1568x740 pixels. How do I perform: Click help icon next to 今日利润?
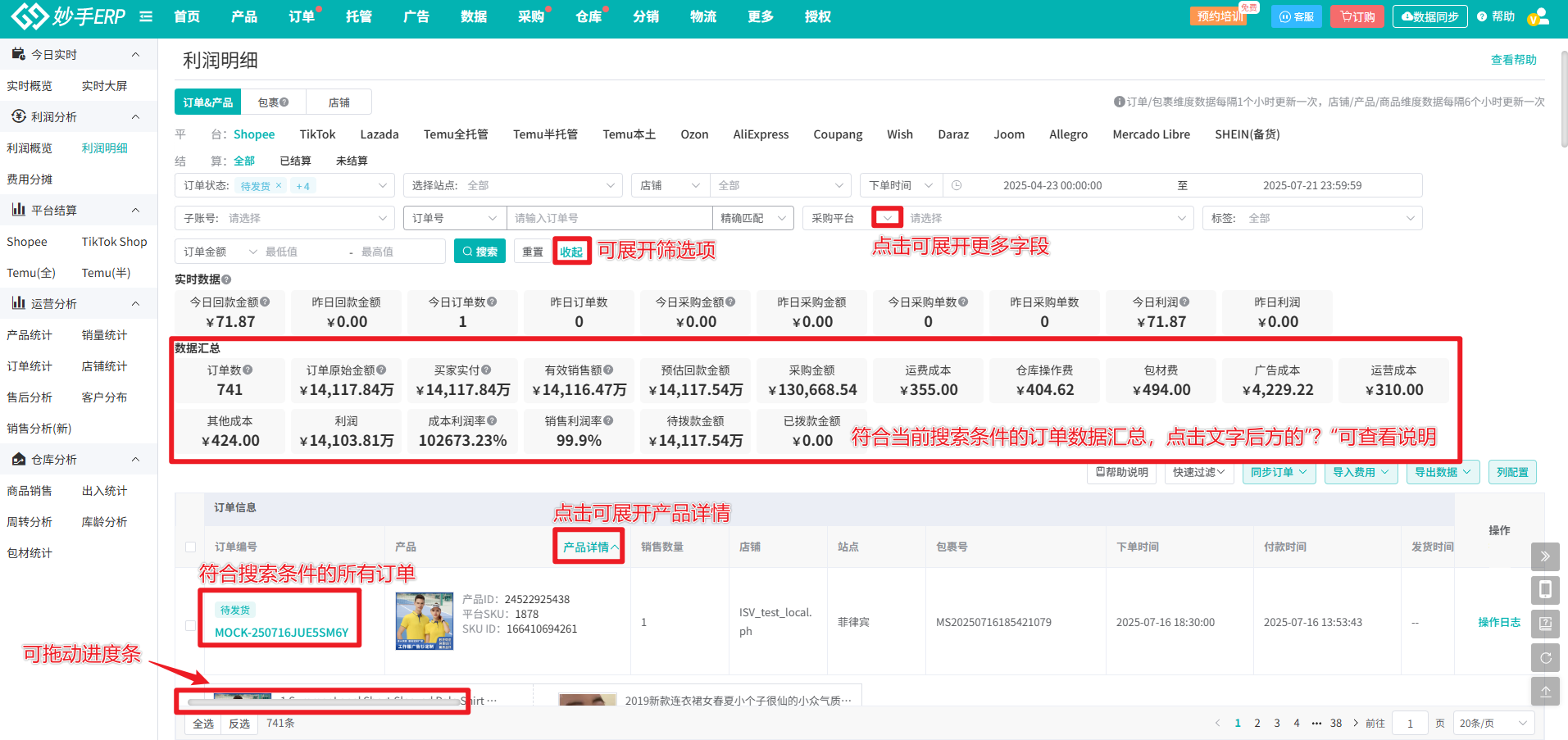tap(1184, 302)
